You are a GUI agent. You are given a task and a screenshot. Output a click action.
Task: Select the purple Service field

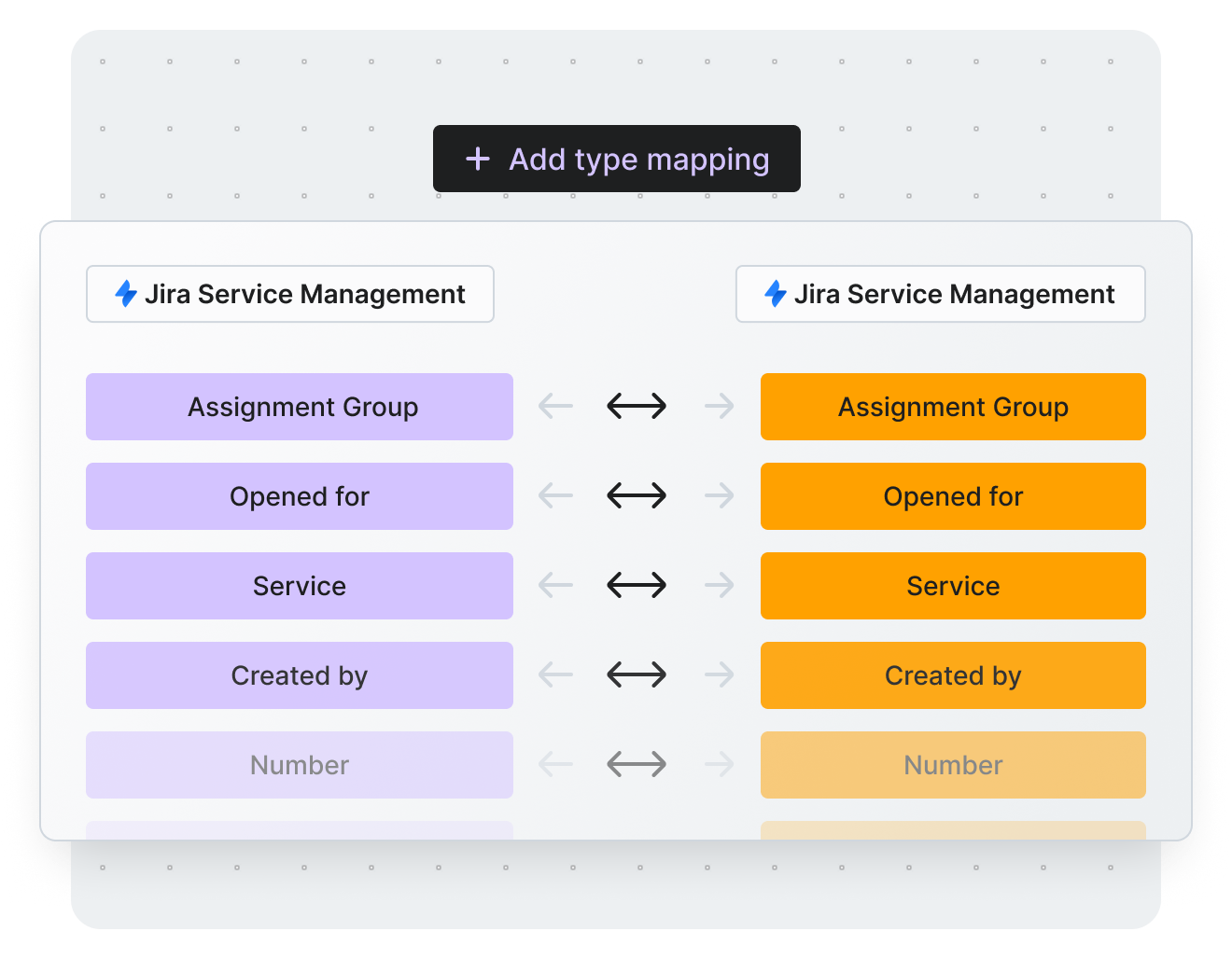[x=300, y=586]
